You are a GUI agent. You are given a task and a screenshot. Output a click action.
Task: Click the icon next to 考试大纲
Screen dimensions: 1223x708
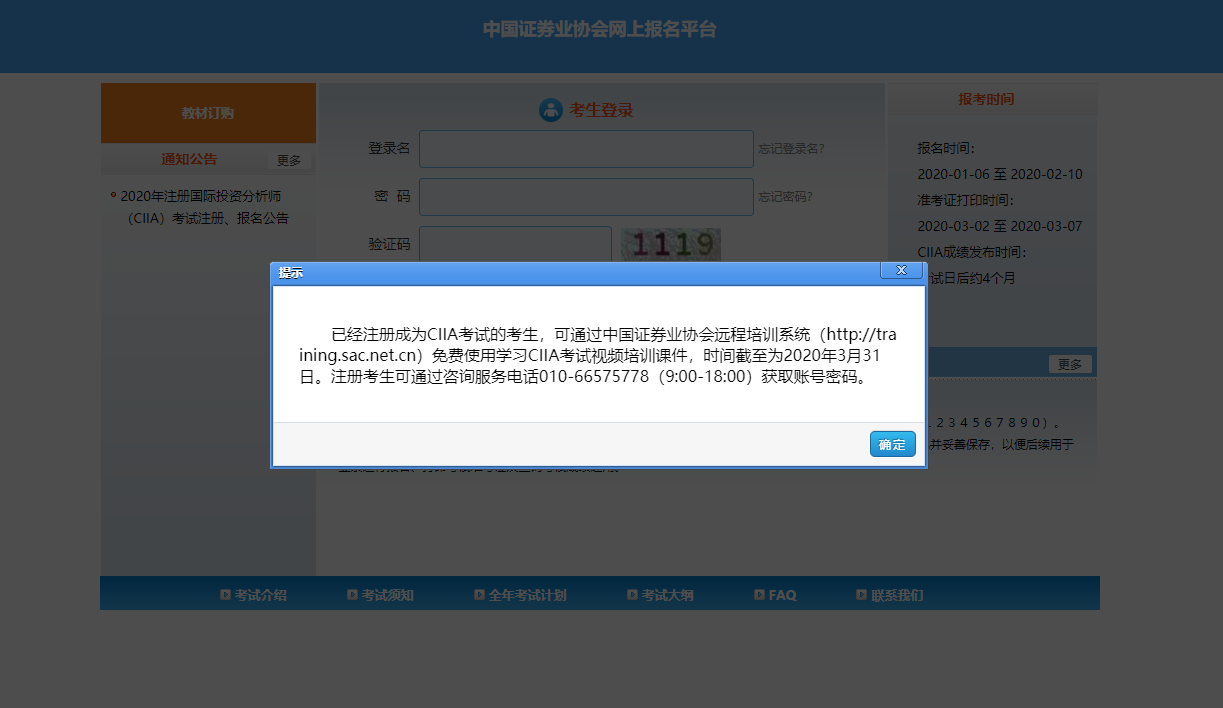point(630,593)
